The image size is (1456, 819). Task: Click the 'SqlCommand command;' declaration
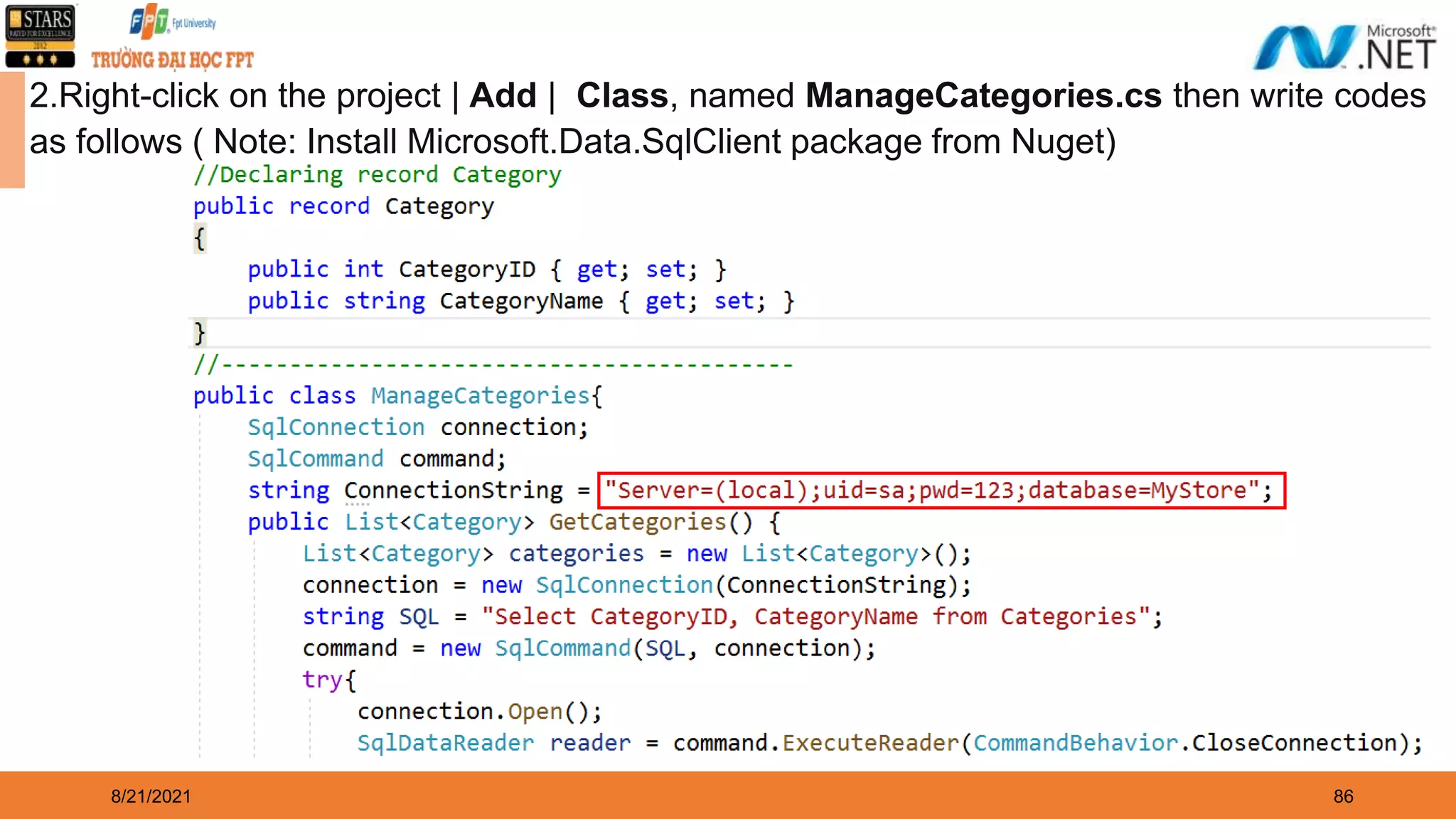pyautogui.click(x=377, y=459)
